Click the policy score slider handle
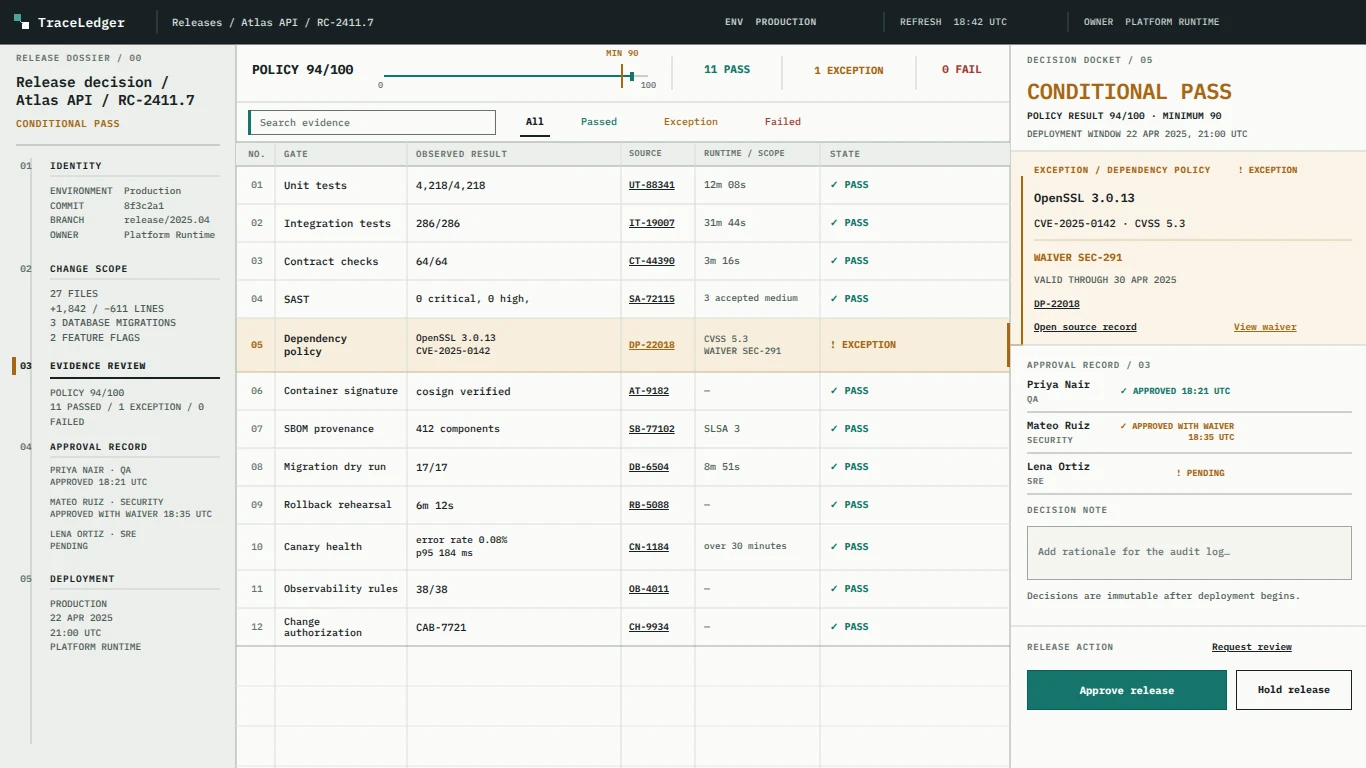Screen dimensions: 1366x768 631,76
